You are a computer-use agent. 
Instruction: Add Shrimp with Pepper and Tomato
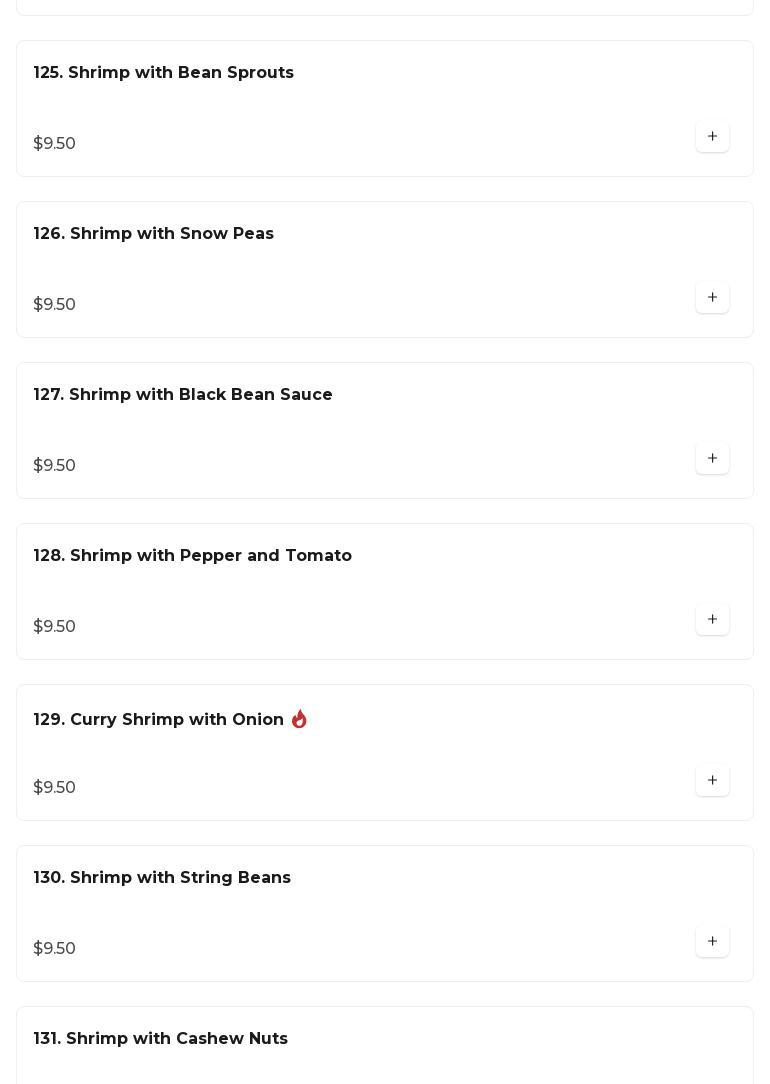(712, 620)
